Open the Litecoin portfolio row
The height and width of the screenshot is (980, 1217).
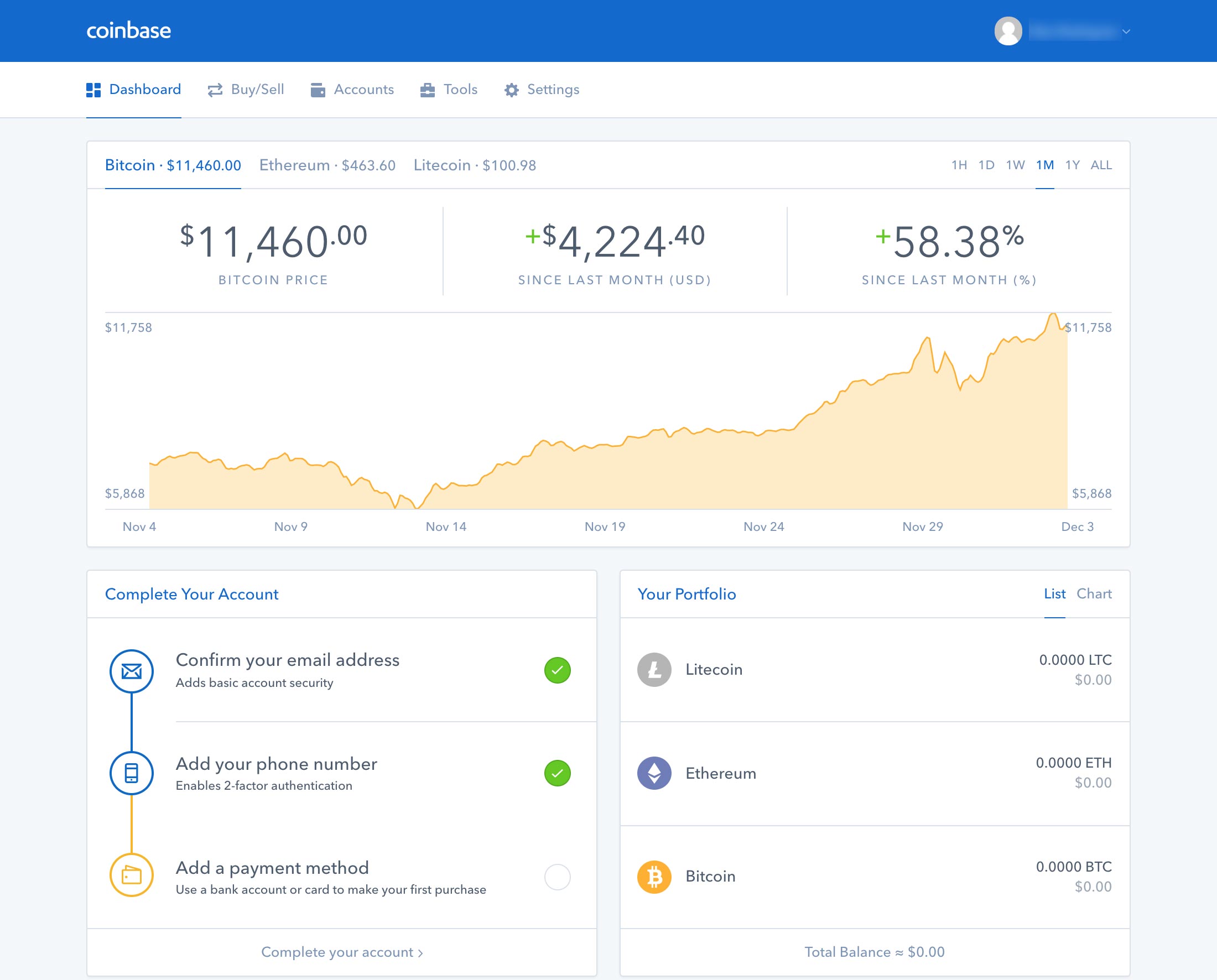(875, 670)
